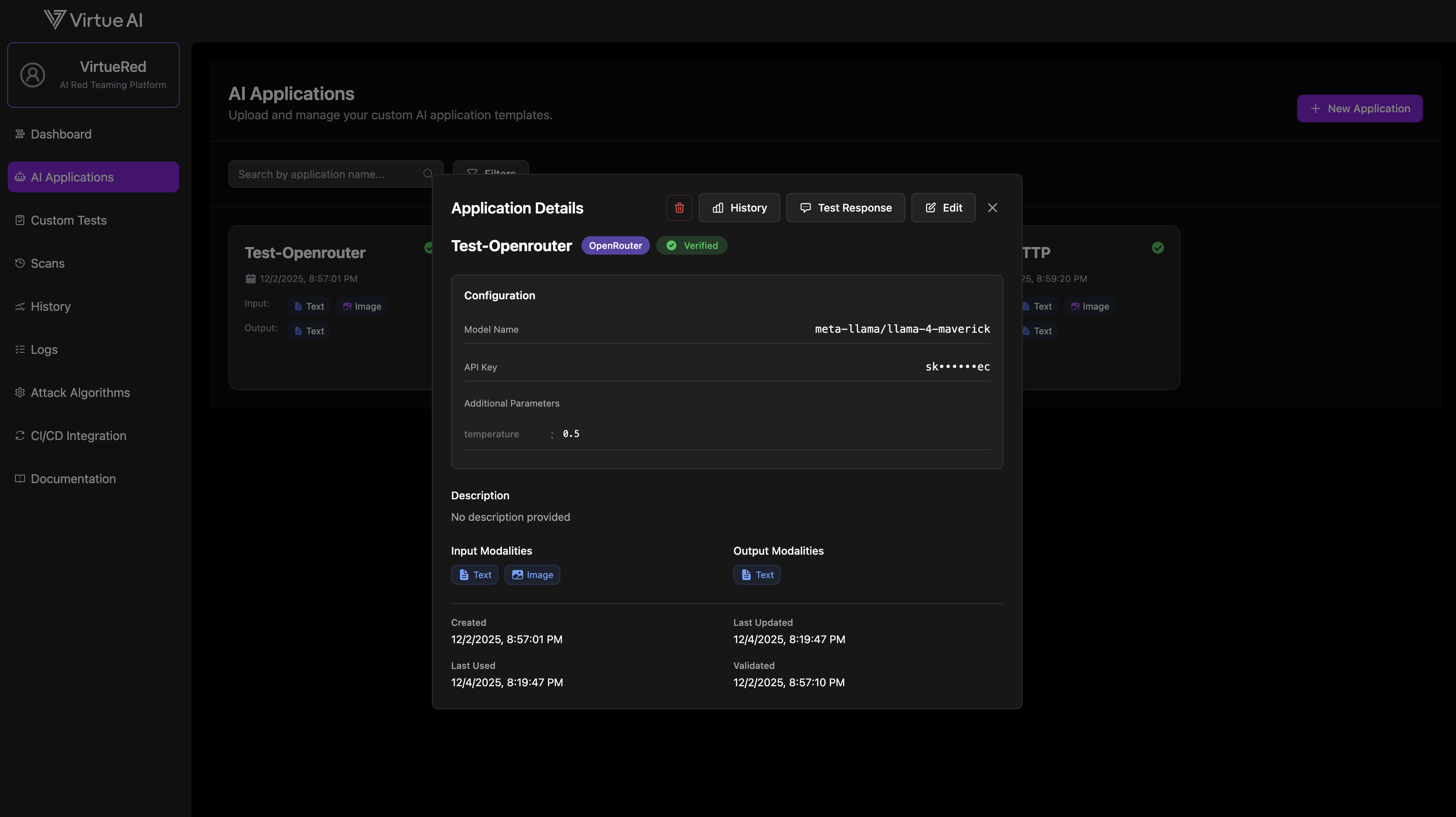Viewport: 1456px width, 817px height.
Task: Open History for the Test-Openrouter application
Action: (739, 207)
